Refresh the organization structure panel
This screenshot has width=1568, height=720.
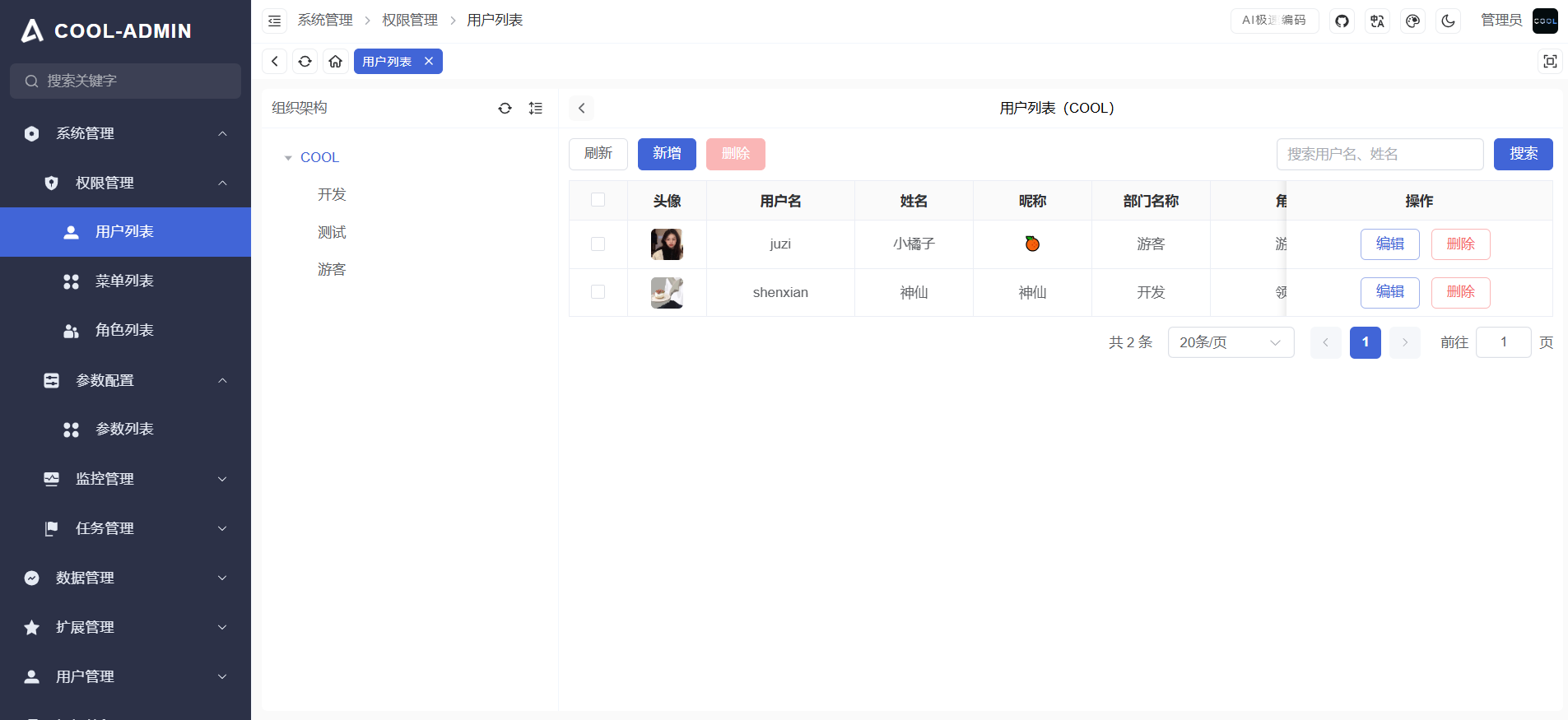[505, 108]
